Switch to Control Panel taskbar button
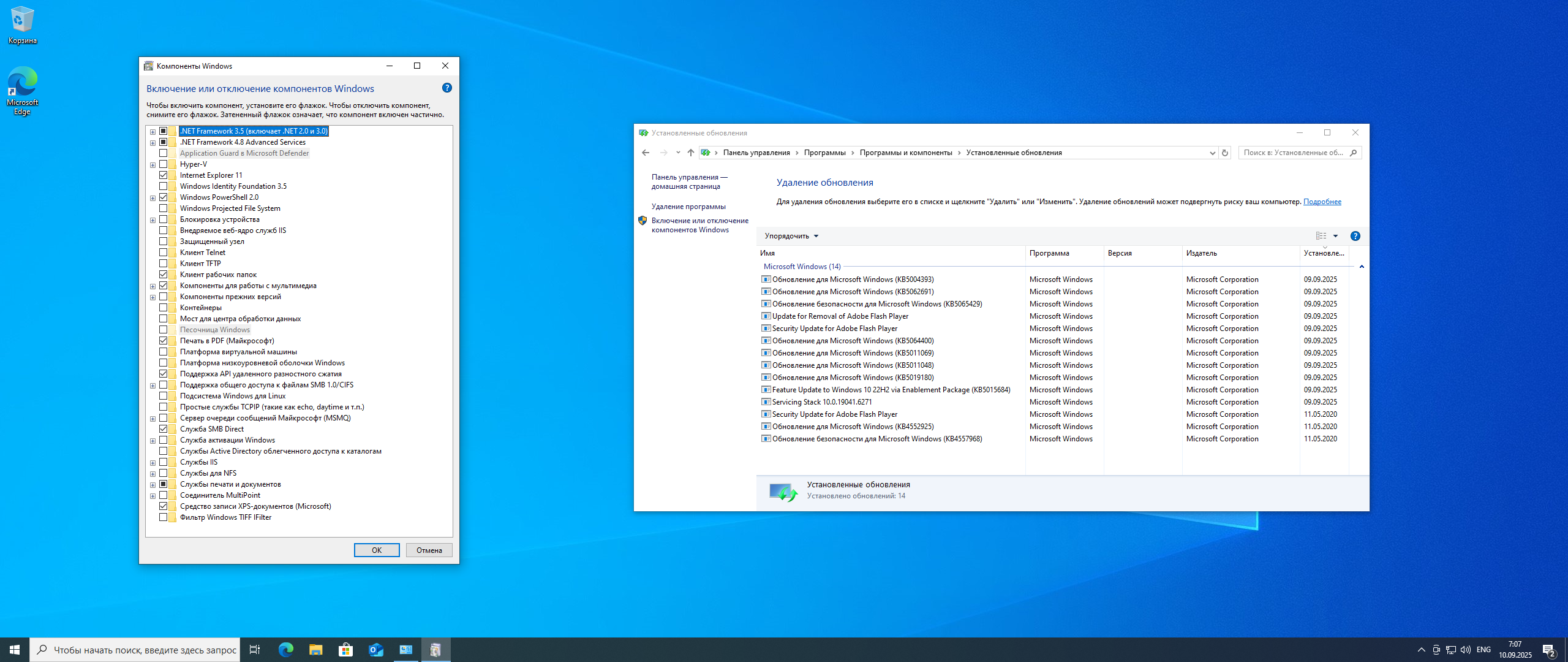1568x662 pixels. [406, 650]
